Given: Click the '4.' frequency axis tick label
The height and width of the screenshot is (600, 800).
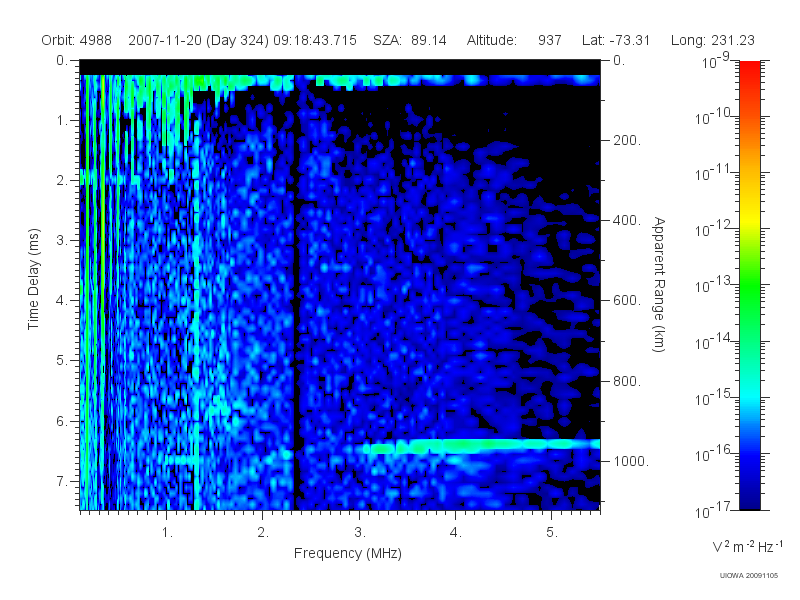Looking at the screenshot, I should 456,532.
